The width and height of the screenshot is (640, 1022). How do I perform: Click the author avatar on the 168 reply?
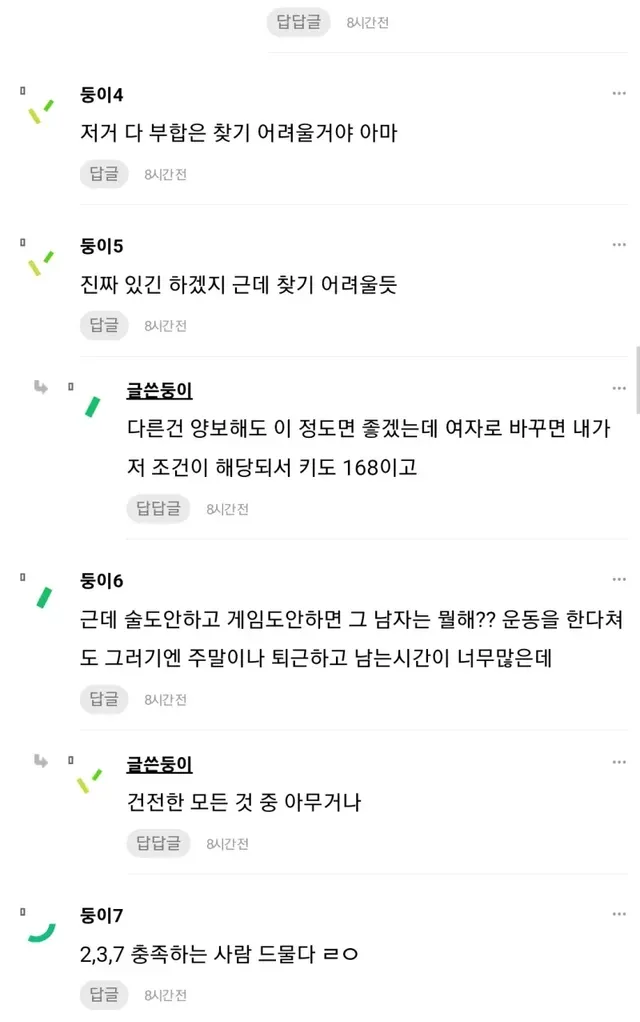pos(91,405)
